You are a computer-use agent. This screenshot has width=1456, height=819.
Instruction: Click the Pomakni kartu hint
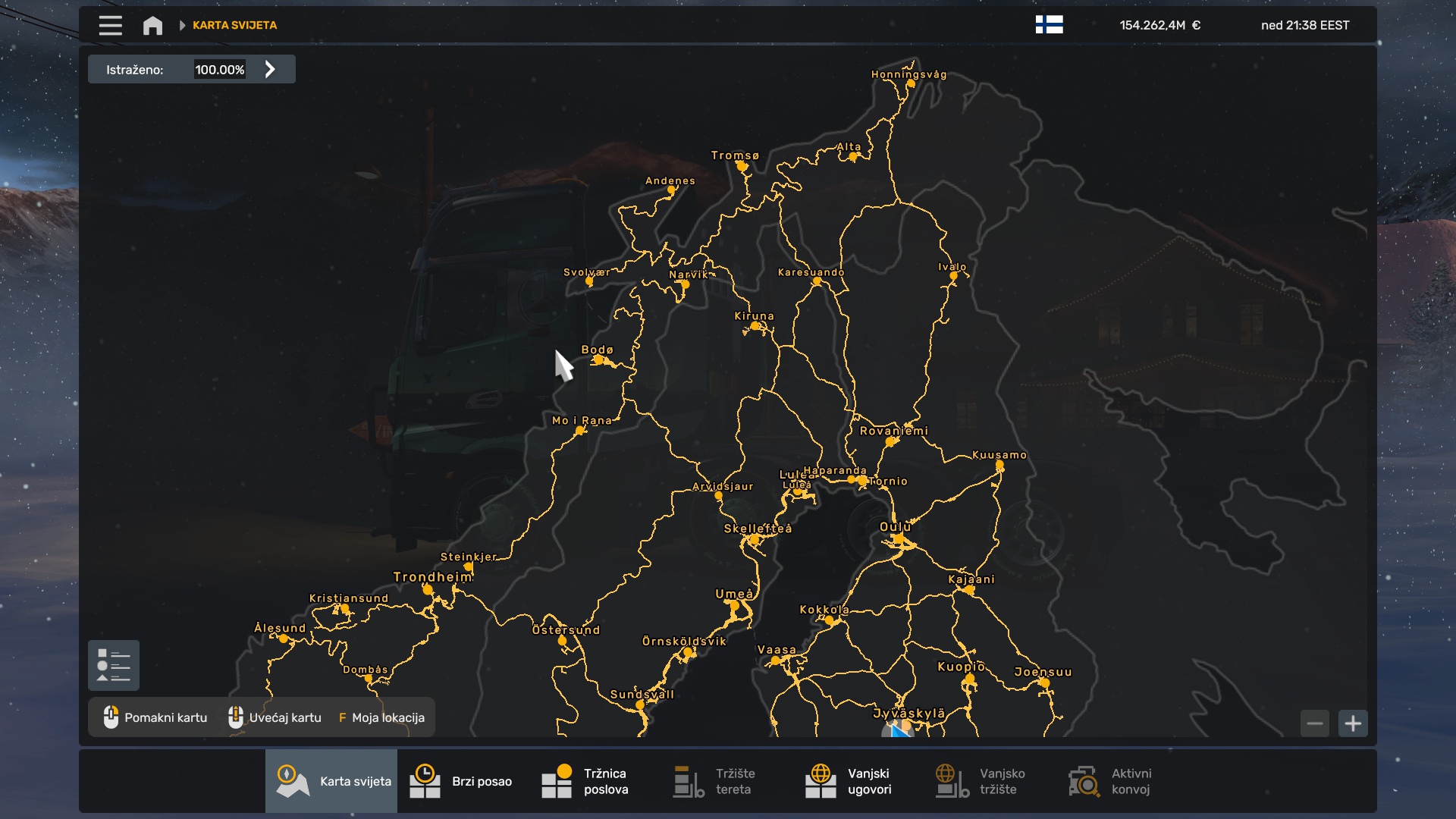155,717
